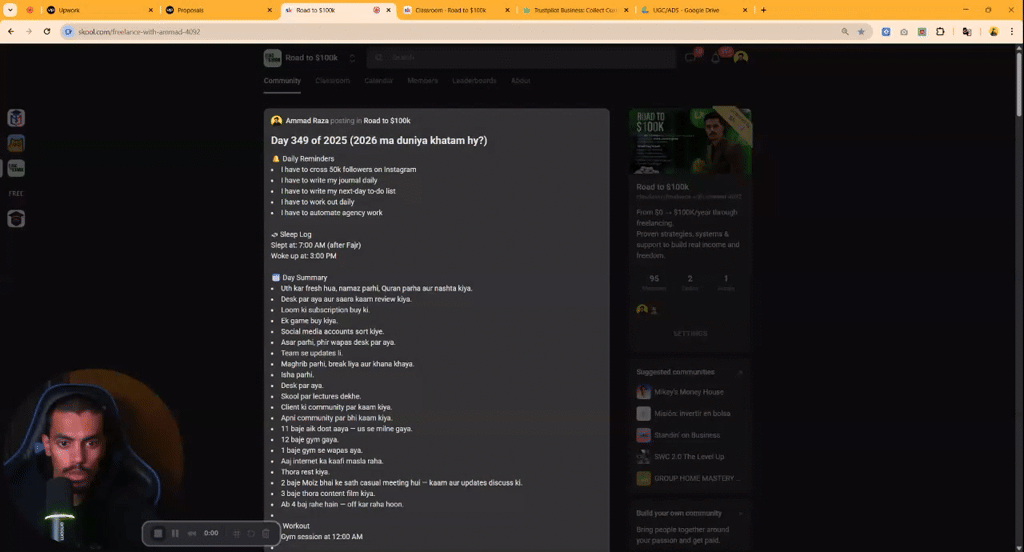Open Ammad Raza author profile link
1024x552 pixels.
pos(307,121)
